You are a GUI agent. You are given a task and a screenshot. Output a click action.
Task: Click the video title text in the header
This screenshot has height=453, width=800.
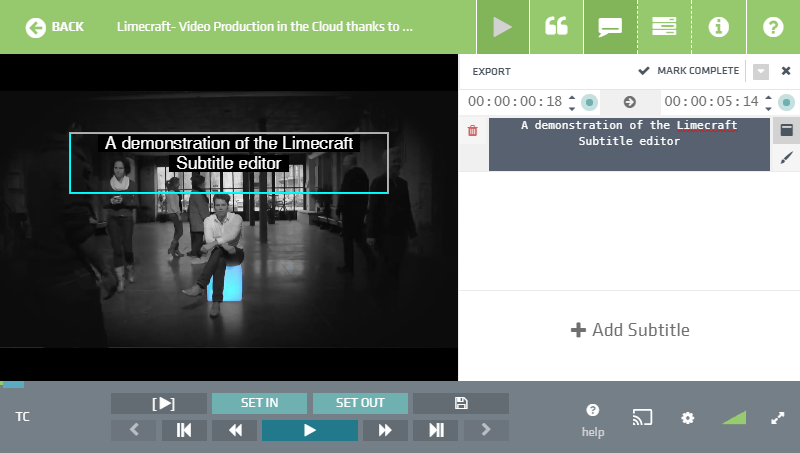point(265,27)
